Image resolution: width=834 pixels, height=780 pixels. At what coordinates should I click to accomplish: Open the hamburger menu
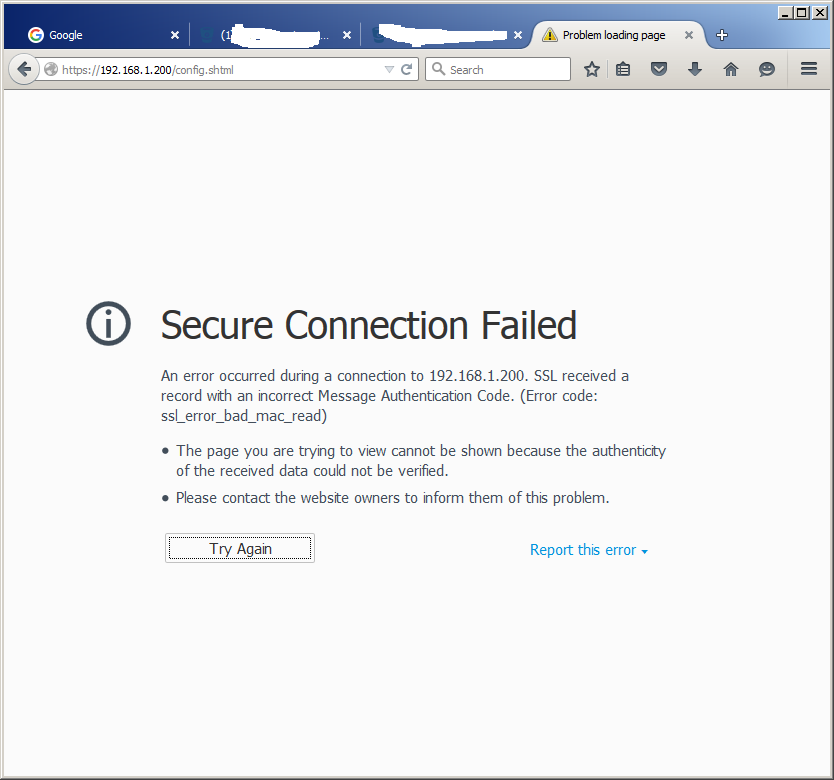[x=808, y=69]
